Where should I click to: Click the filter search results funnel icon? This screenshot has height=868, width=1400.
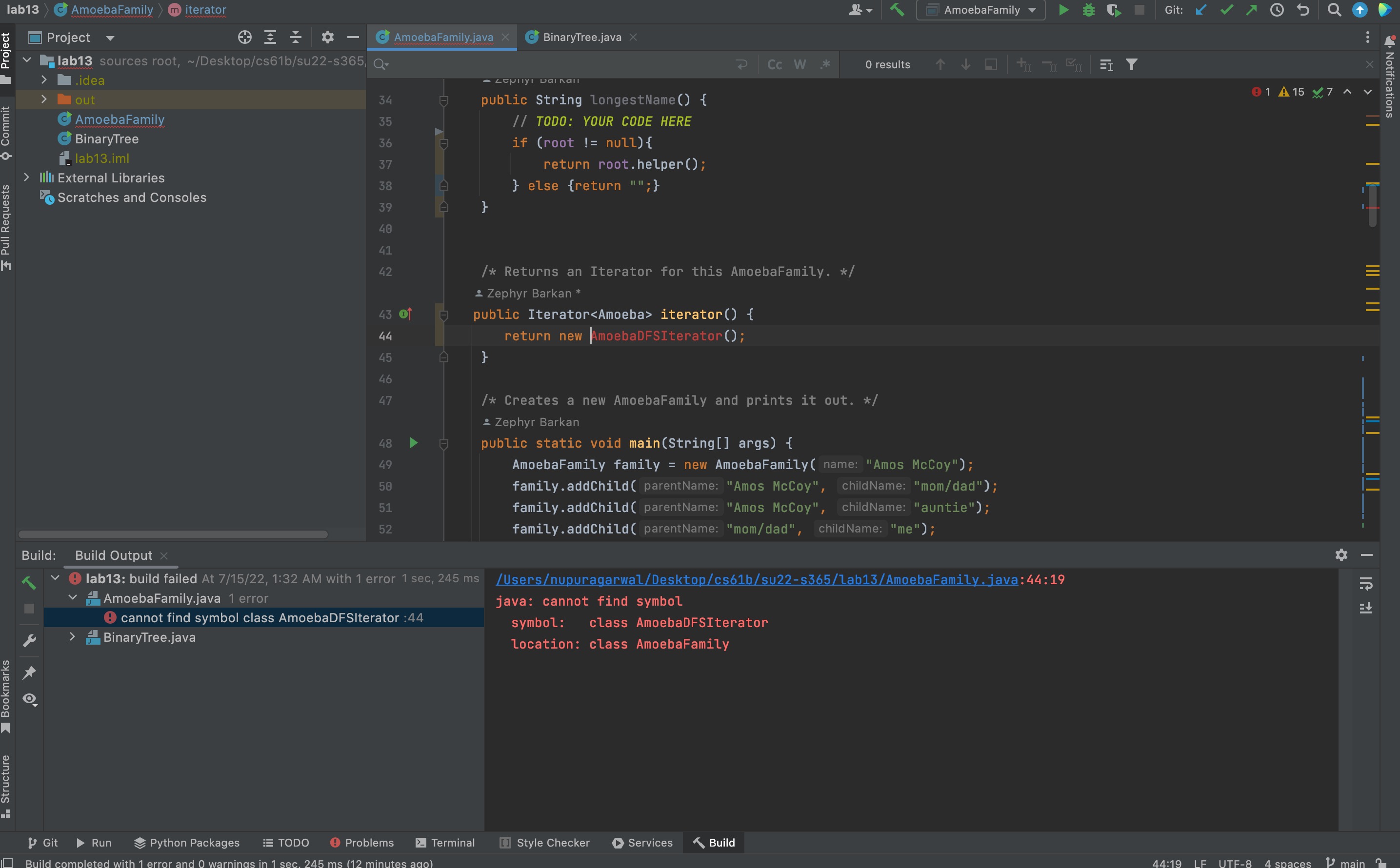[1131, 64]
